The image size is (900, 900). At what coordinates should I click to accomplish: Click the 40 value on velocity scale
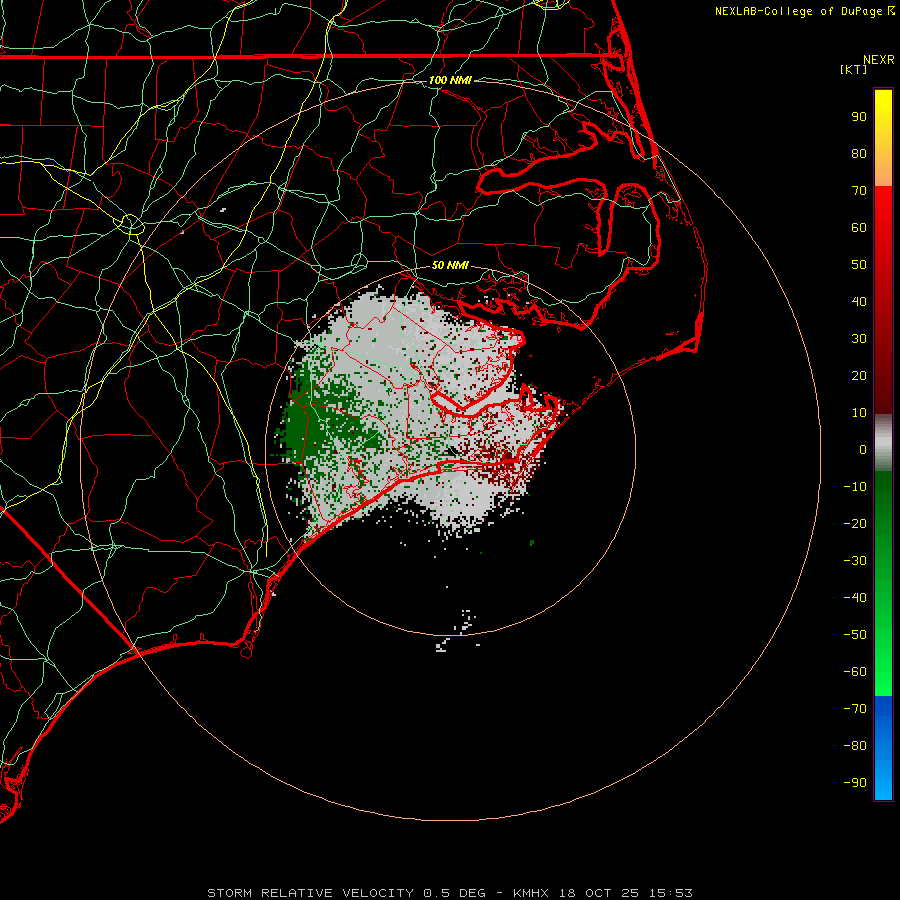tap(859, 301)
